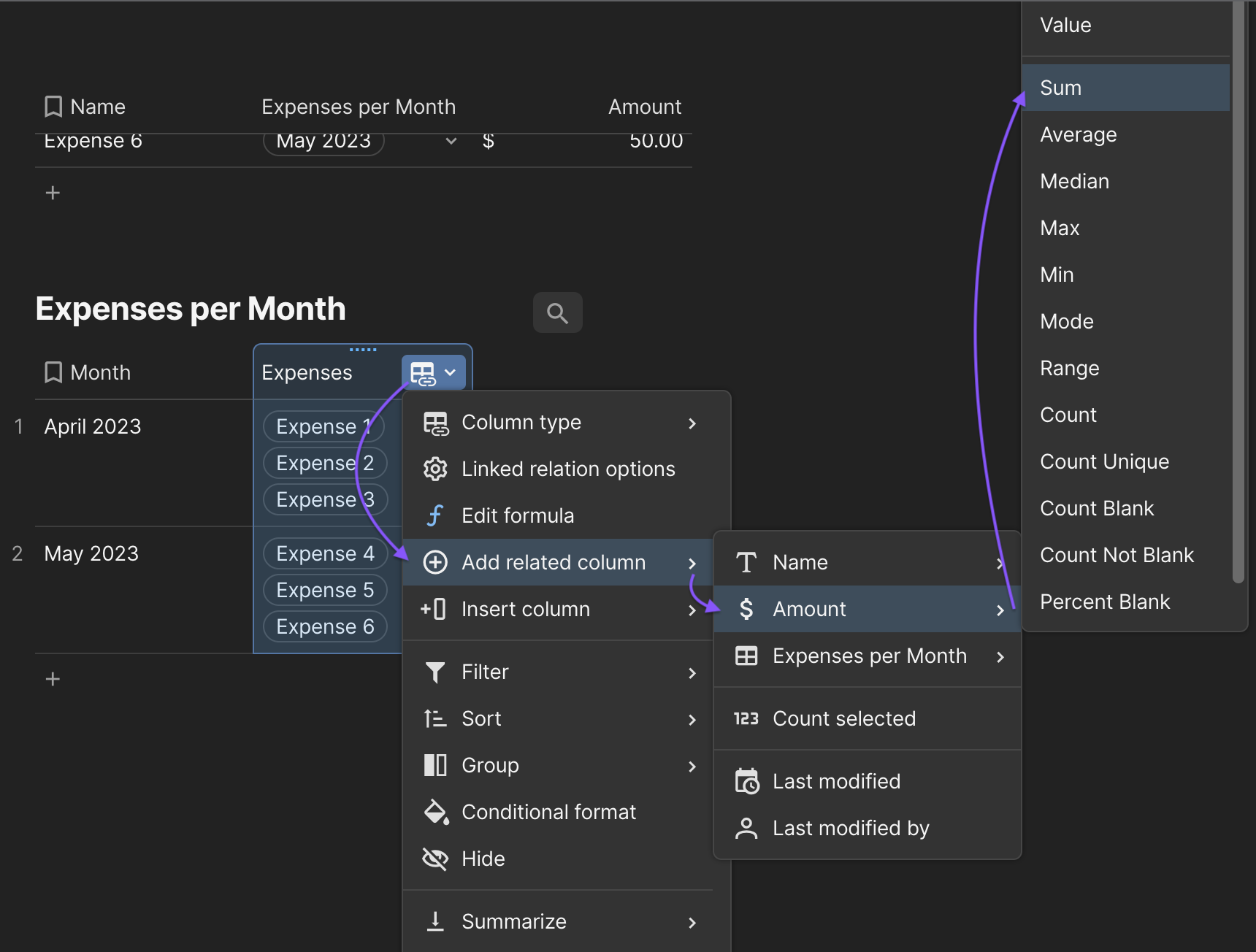Click the Expenses column type relation icon
Screen dimensions: 1256x952
424,373
